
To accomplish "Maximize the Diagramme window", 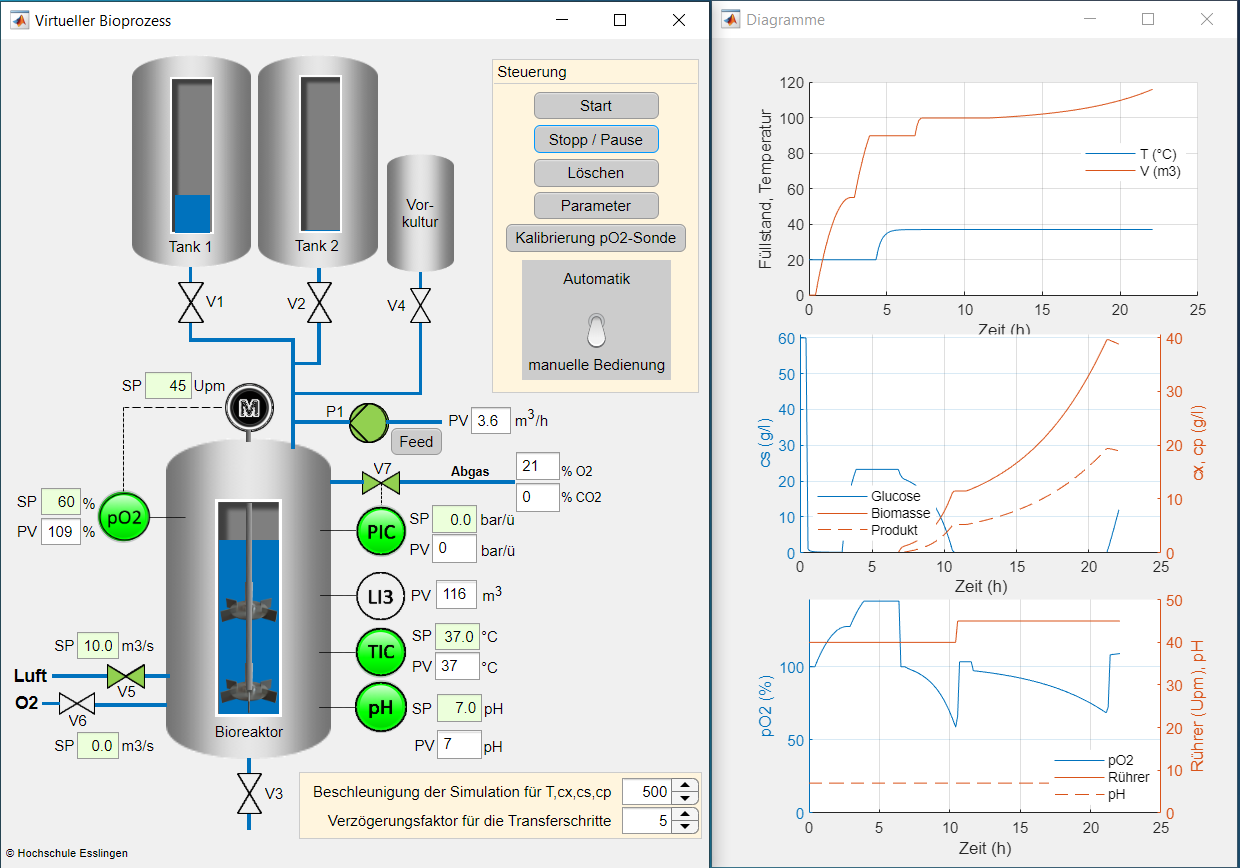I will (x=1148, y=20).
